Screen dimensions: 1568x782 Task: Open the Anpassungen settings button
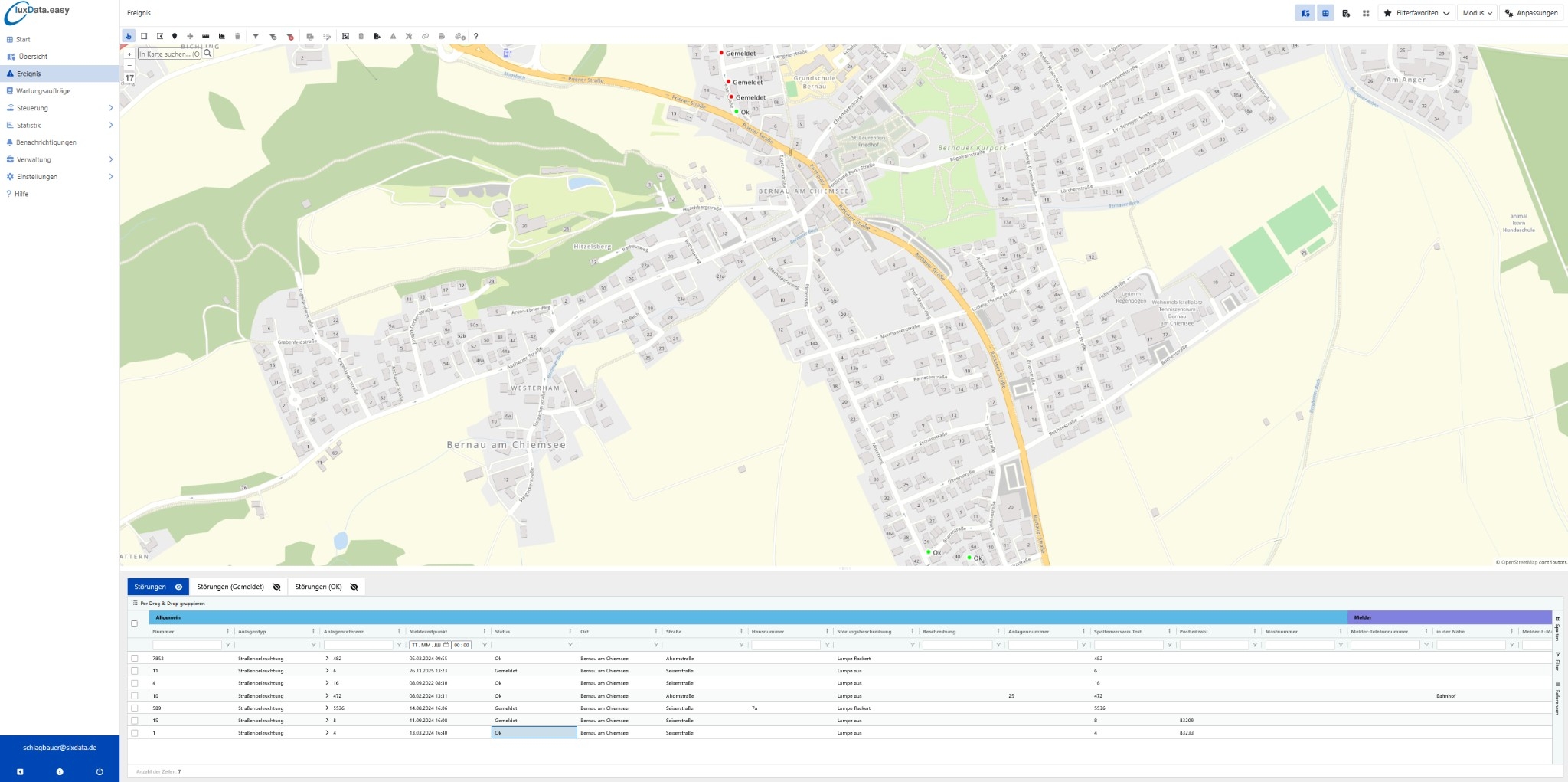(x=1531, y=13)
